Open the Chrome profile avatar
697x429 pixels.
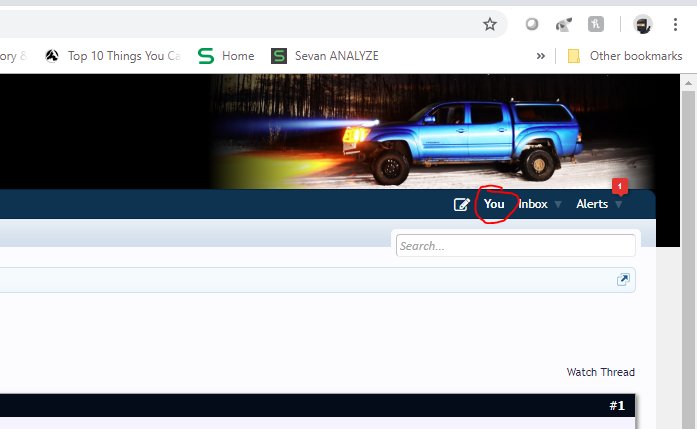[642, 24]
